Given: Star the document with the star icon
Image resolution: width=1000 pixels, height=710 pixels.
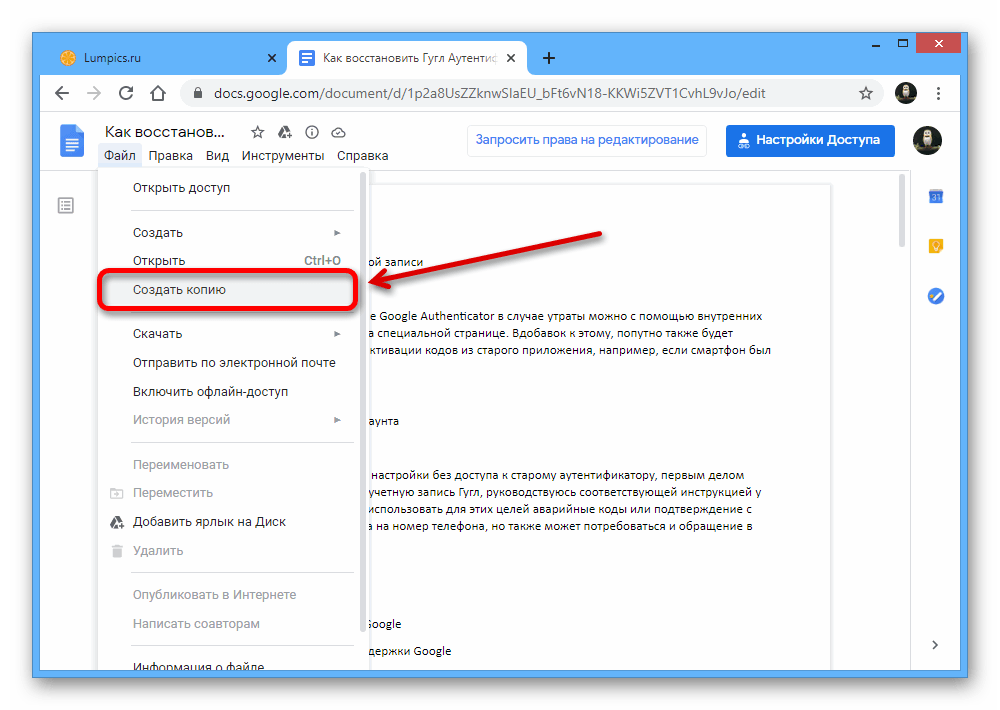Looking at the screenshot, I should (x=257, y=132).
